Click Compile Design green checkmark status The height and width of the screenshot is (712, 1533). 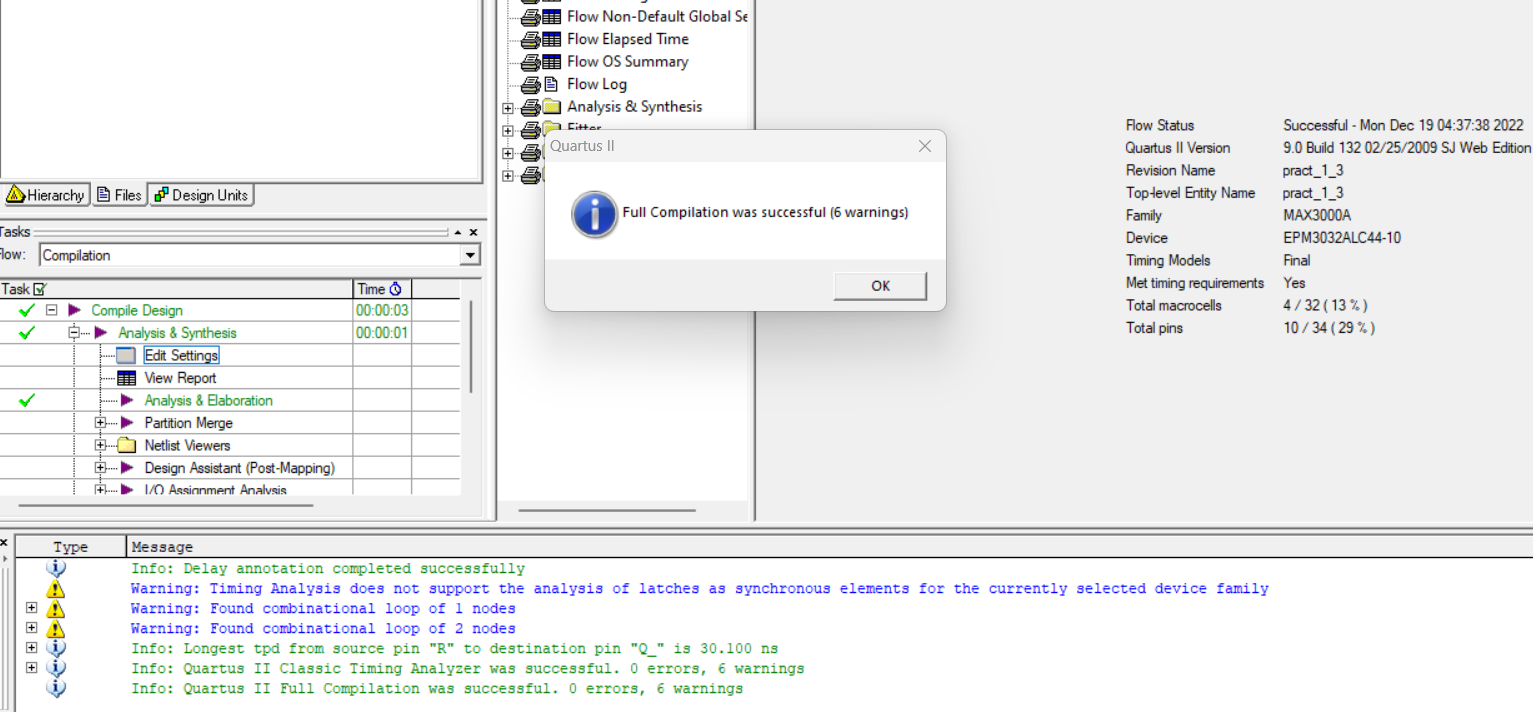[27, 310]
